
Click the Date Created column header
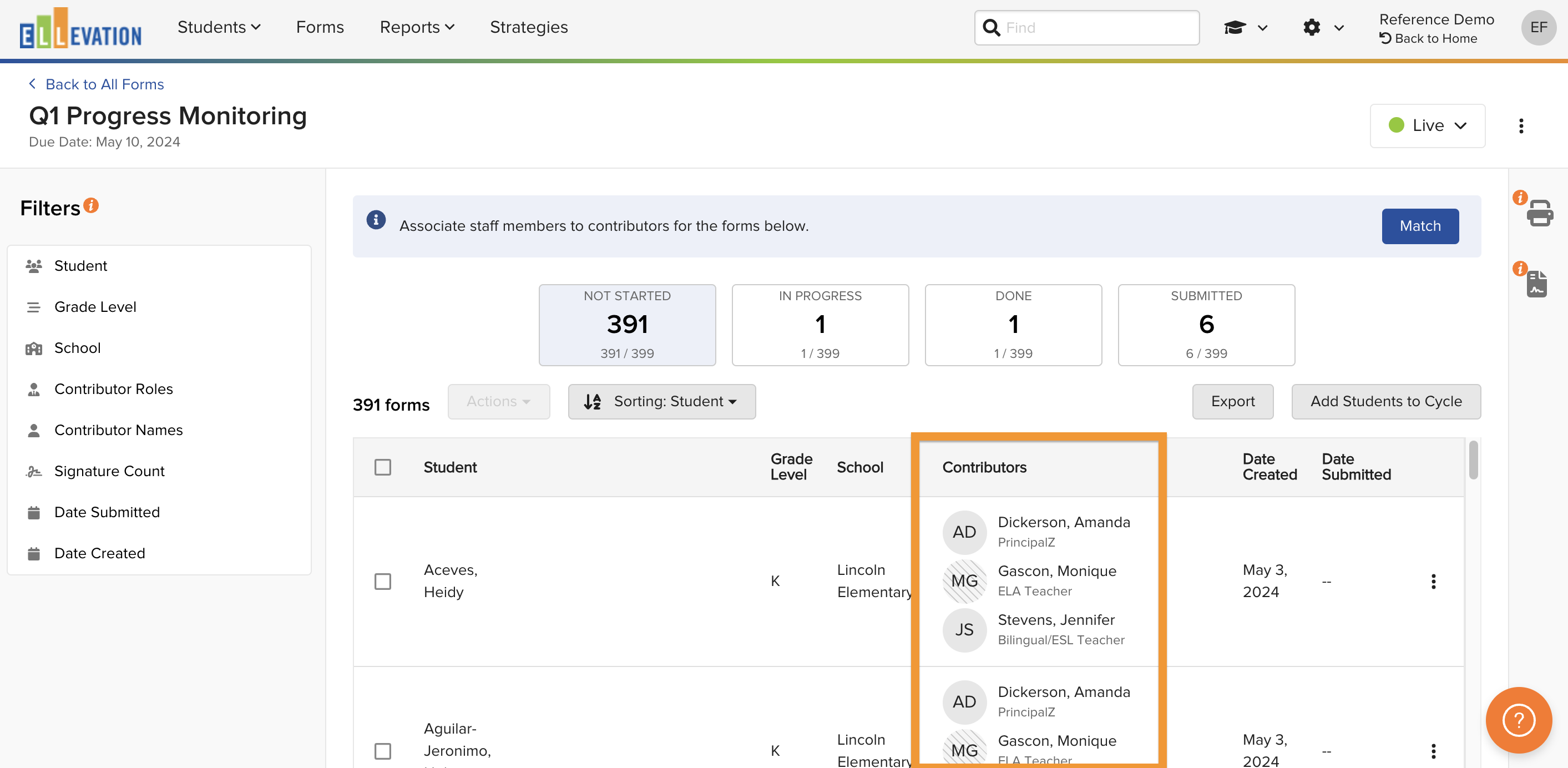pos(1269,467)
